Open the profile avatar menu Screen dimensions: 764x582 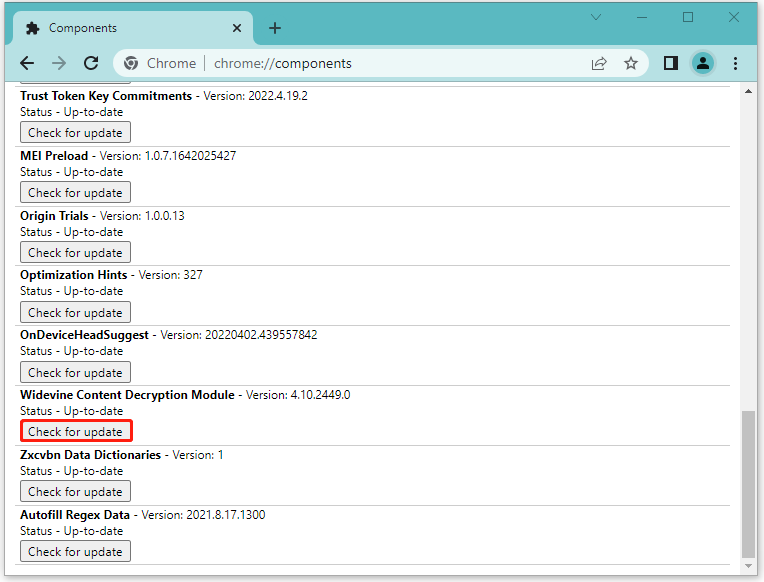(703, 63)
